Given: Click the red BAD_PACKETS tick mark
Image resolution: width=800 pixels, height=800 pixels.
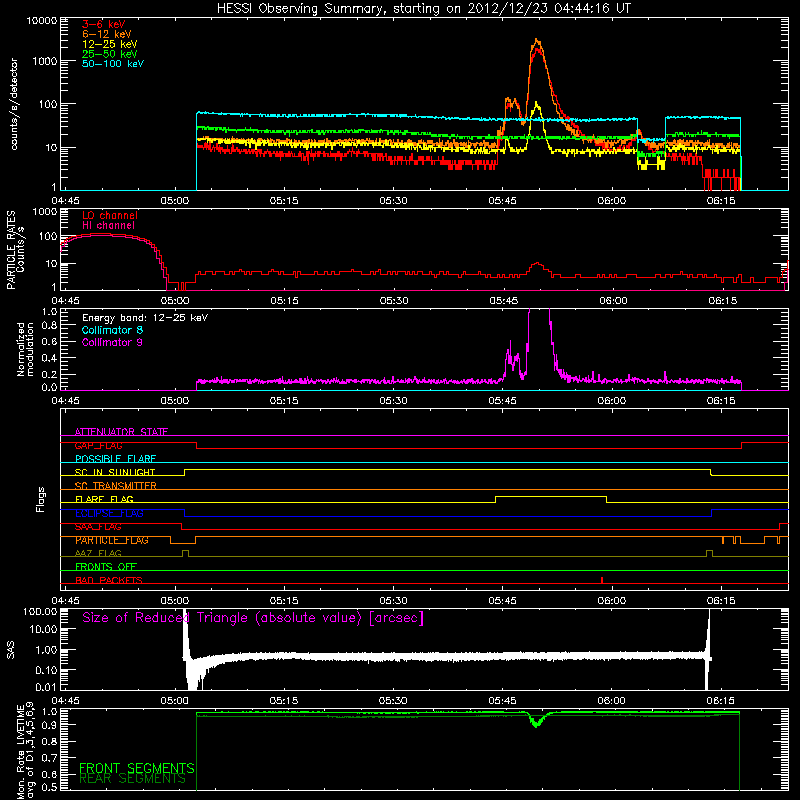Looking at the screenshot, I should click(x=602, y=580).
